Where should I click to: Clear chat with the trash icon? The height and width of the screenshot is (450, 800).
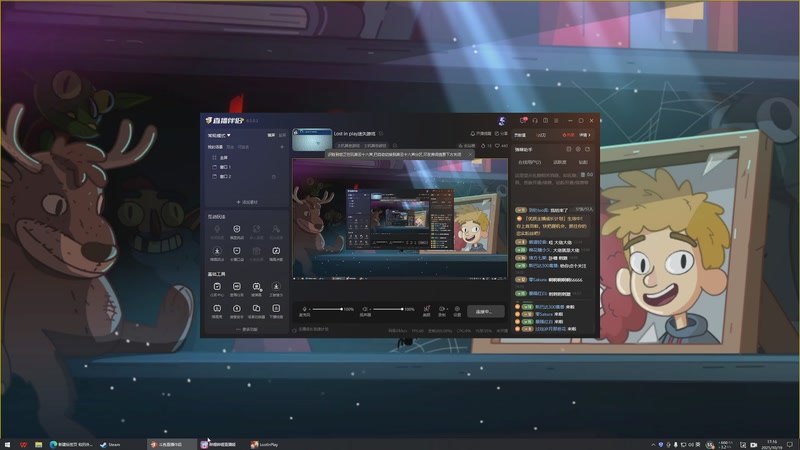(x=583, y=174)
